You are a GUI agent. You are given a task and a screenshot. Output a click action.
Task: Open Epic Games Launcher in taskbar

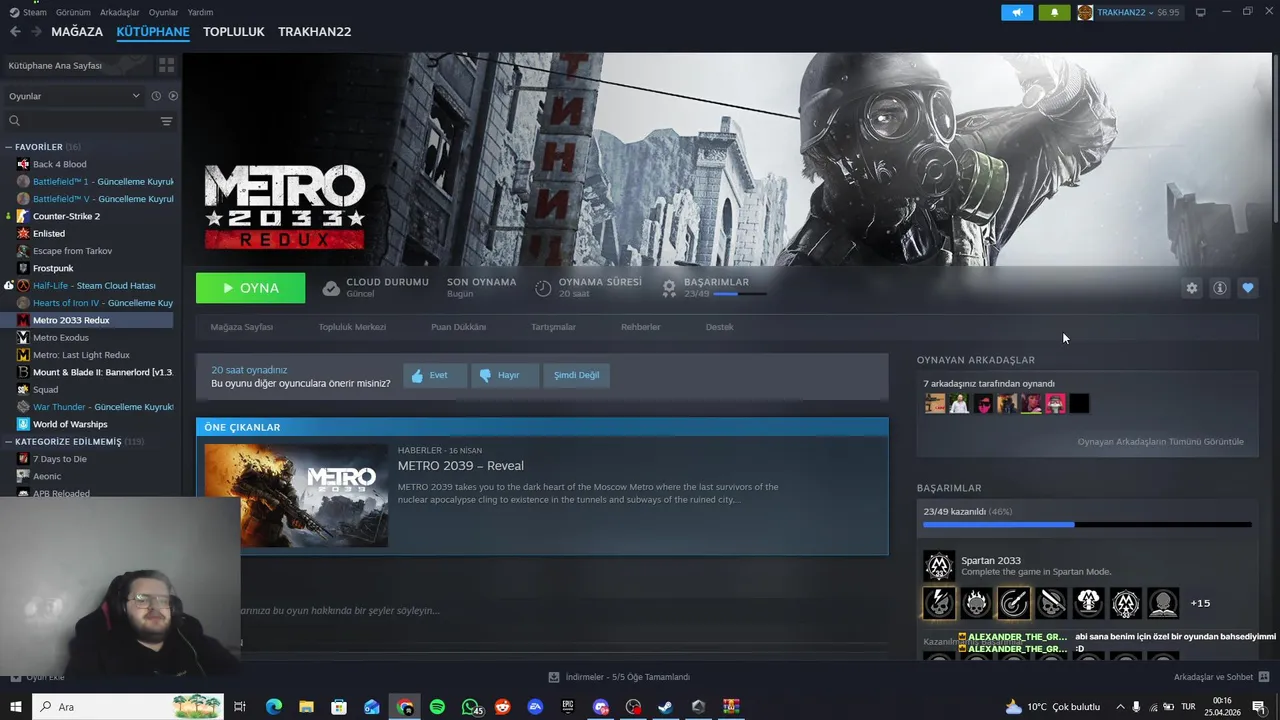[567, 707]
